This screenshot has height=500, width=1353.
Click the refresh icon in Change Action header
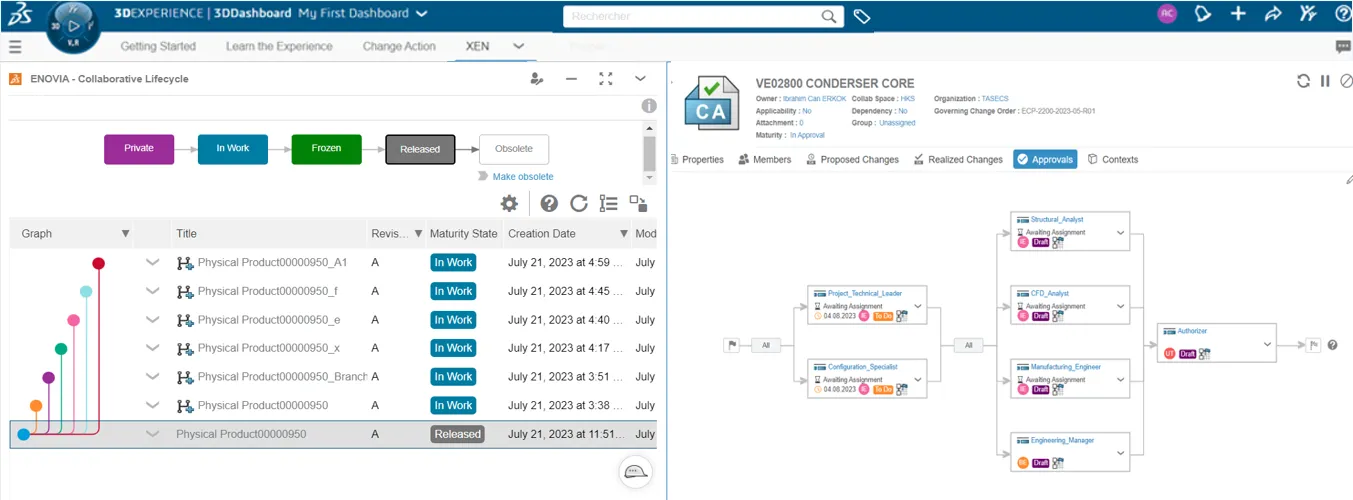pyautogui.click(x=1303, y=81)
